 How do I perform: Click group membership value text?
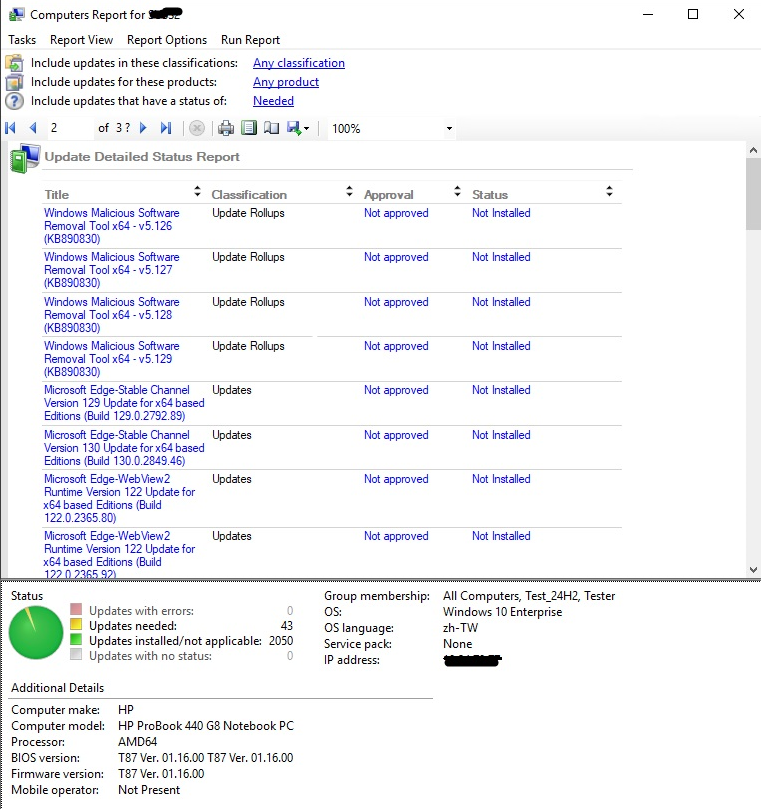529,596
